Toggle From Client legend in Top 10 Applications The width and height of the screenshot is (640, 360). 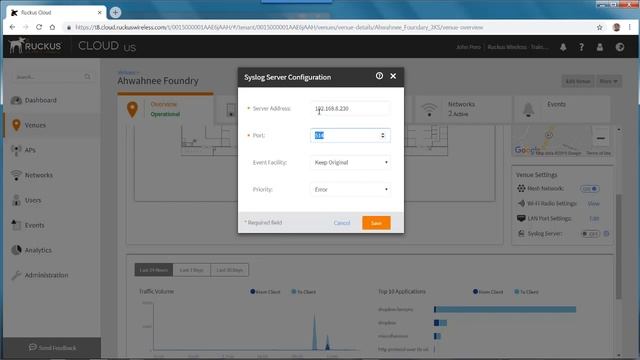click(x=488, y=292)
